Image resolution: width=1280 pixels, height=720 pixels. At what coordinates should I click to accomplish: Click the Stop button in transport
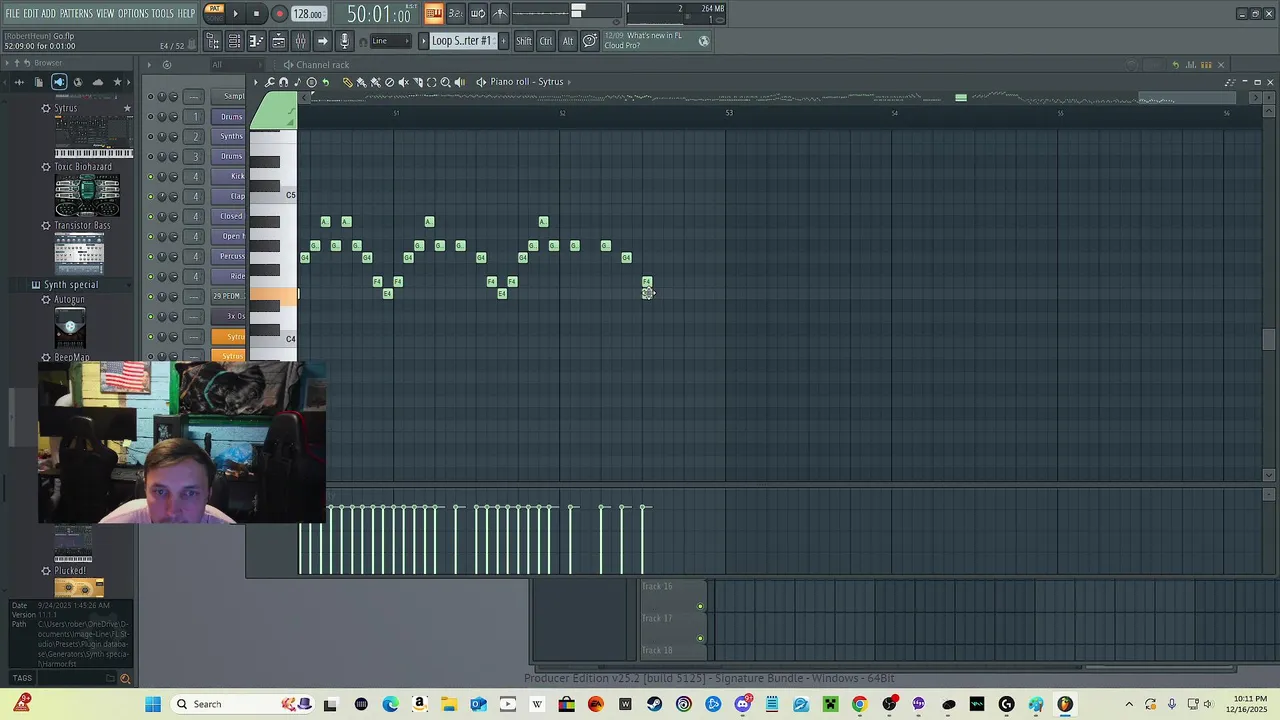pos(256,13)
